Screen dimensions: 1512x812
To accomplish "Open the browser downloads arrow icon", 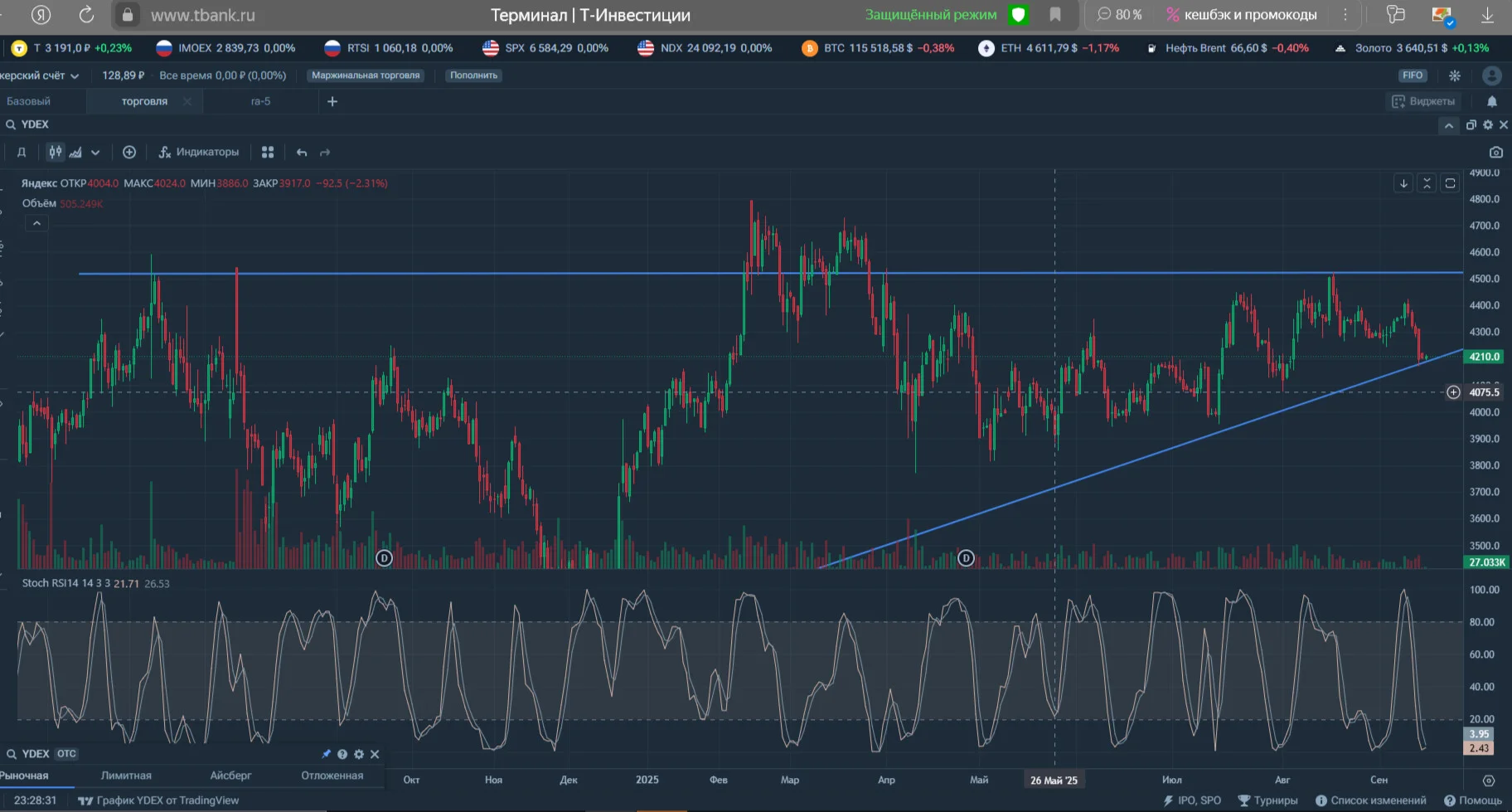I will point(1488,15).
